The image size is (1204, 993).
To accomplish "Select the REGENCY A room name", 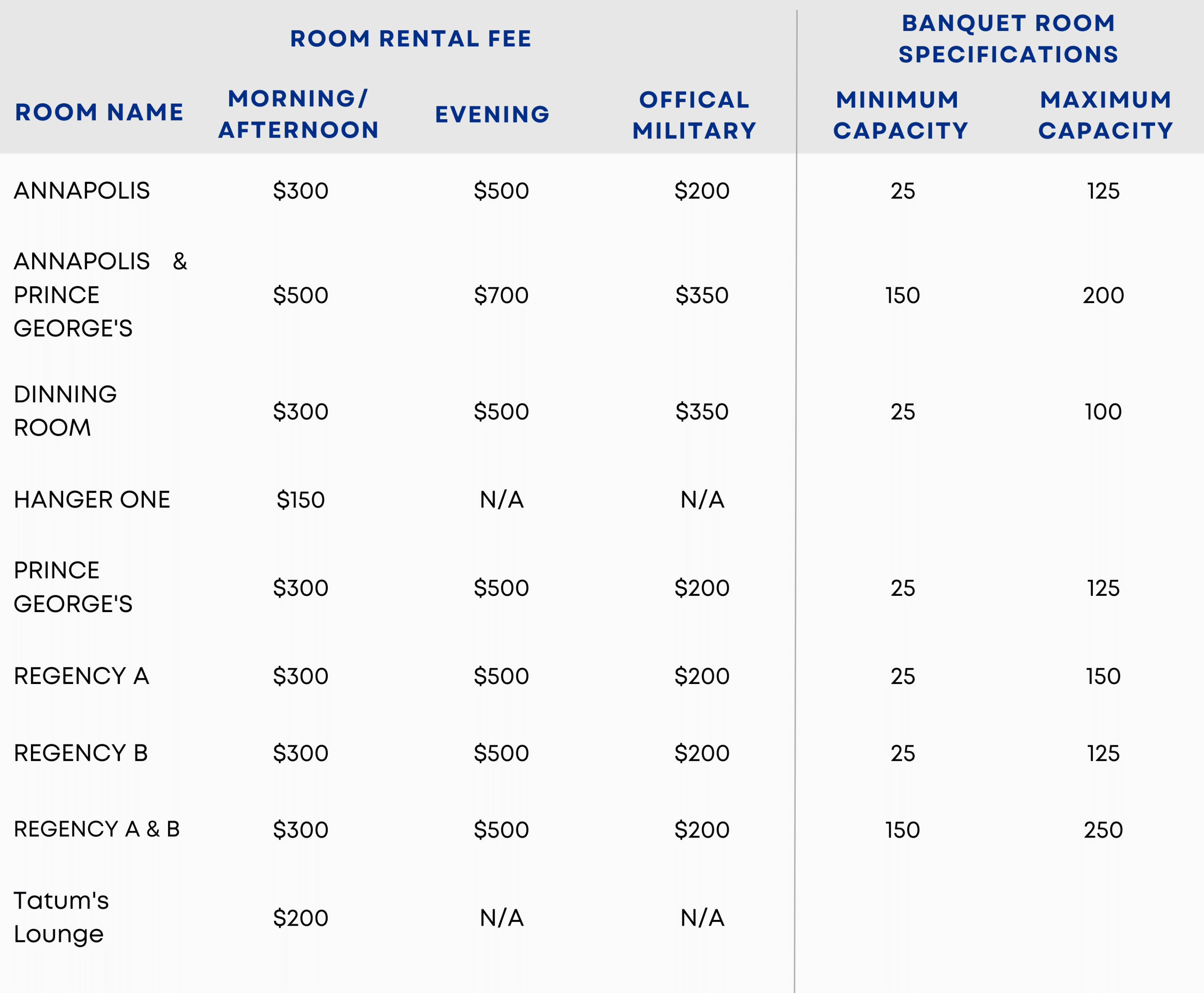I will (x=81, y=676).
